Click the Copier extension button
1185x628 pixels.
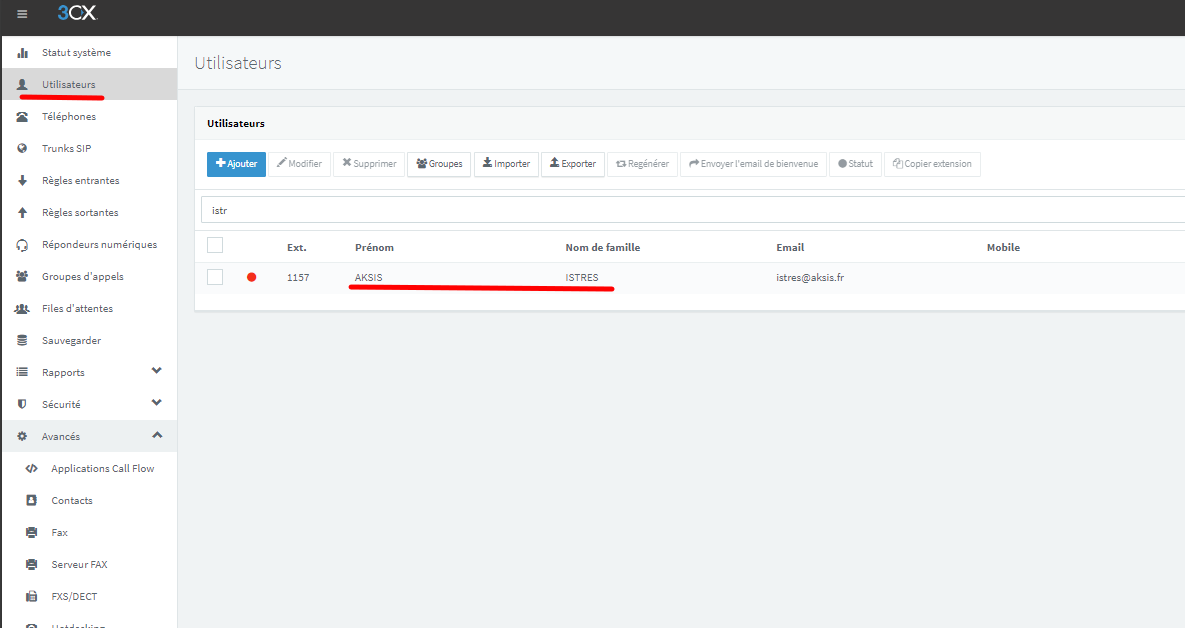point(933,164)
